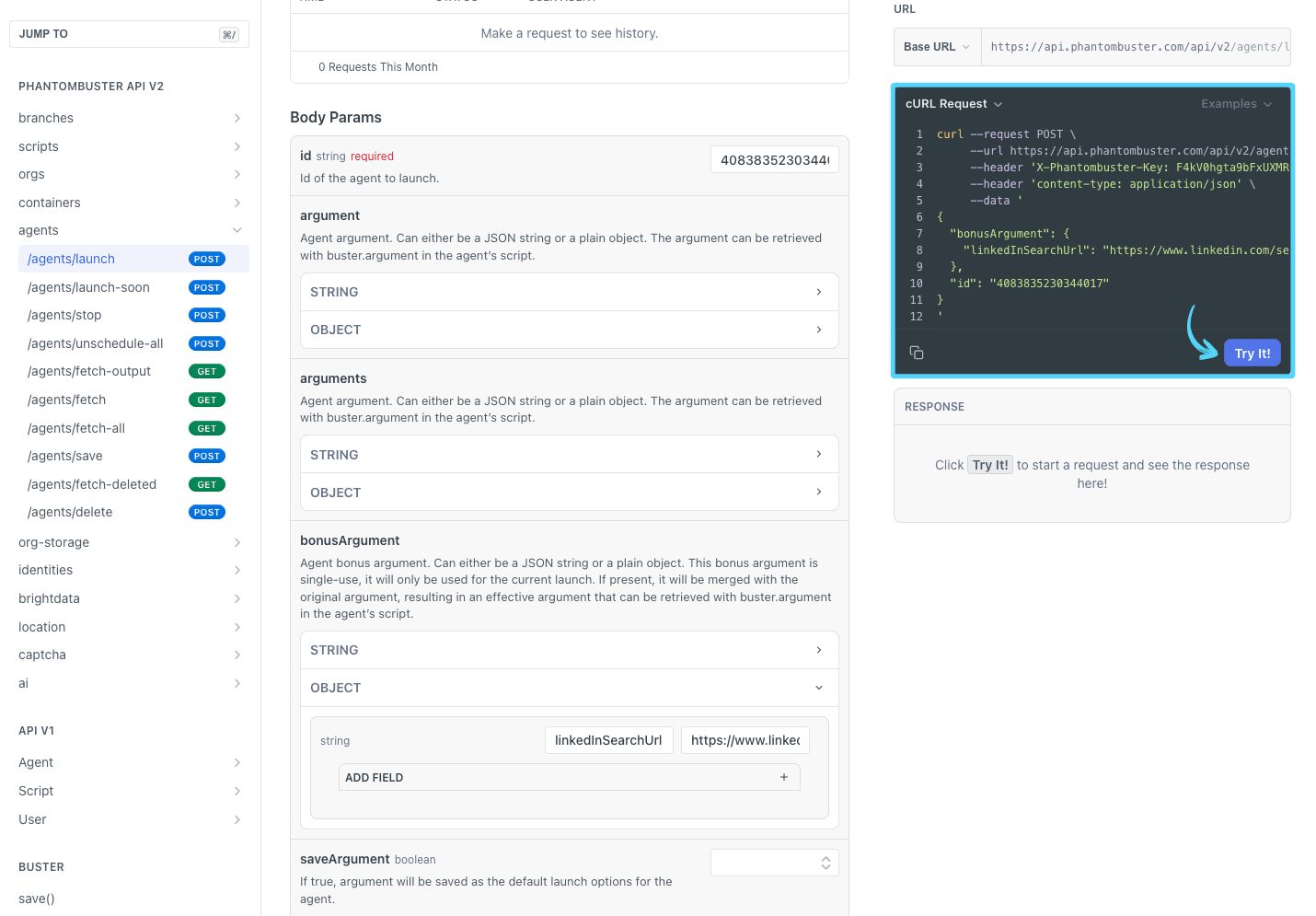Click the API URL field

pos(1136,47)
